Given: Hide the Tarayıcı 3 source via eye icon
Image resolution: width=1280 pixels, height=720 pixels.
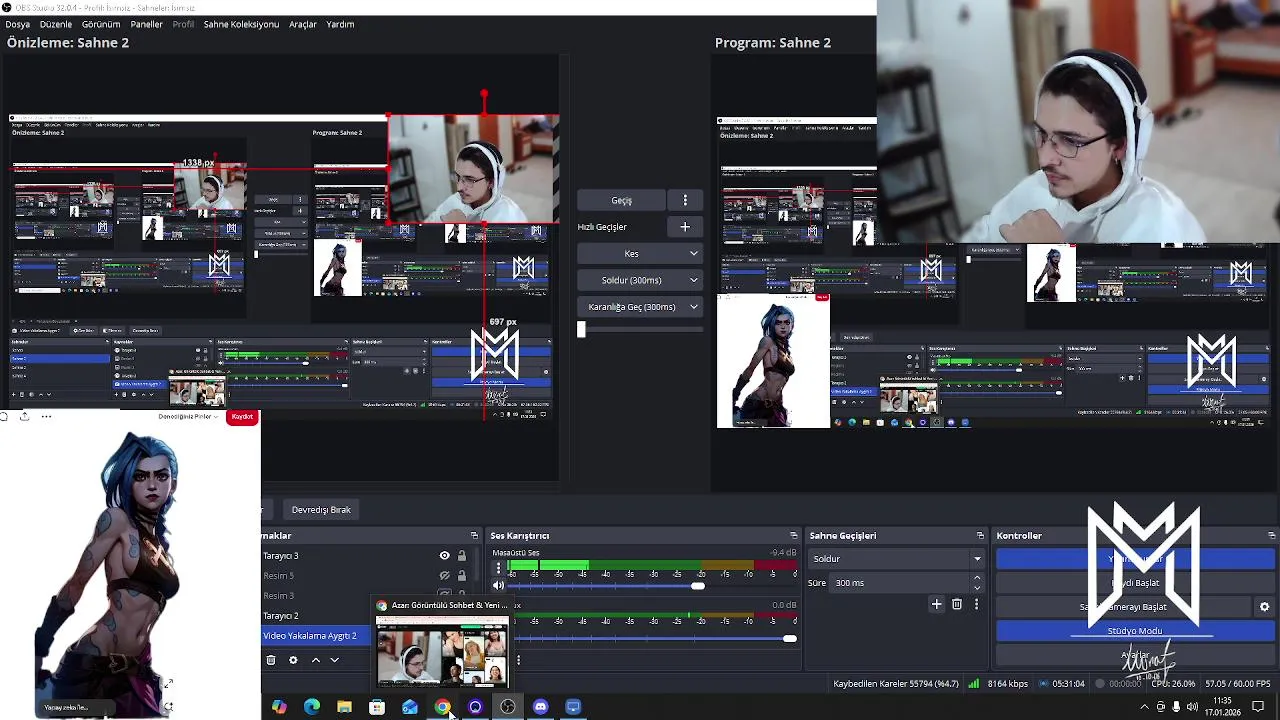Looking at the screenshot, I should click(x=444, y=556).
